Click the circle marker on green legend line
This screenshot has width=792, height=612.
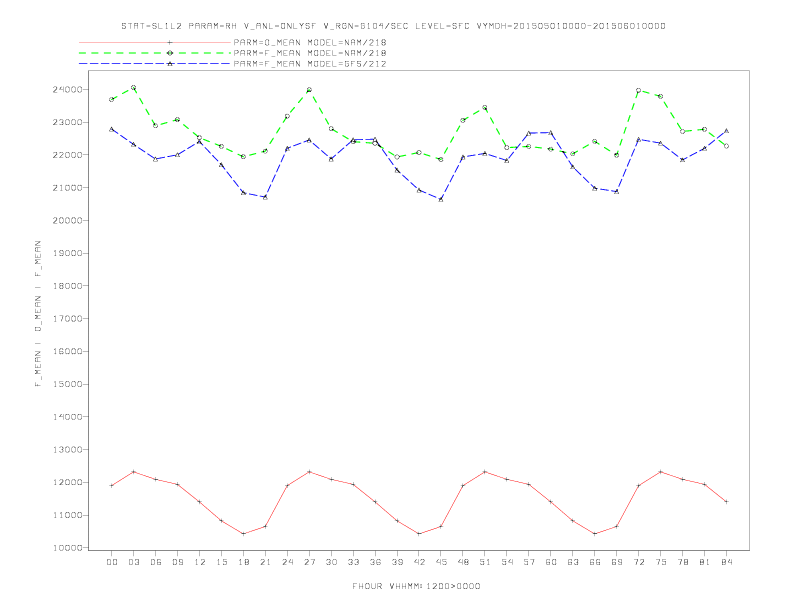pyautogui.click(x=170, y=53)
